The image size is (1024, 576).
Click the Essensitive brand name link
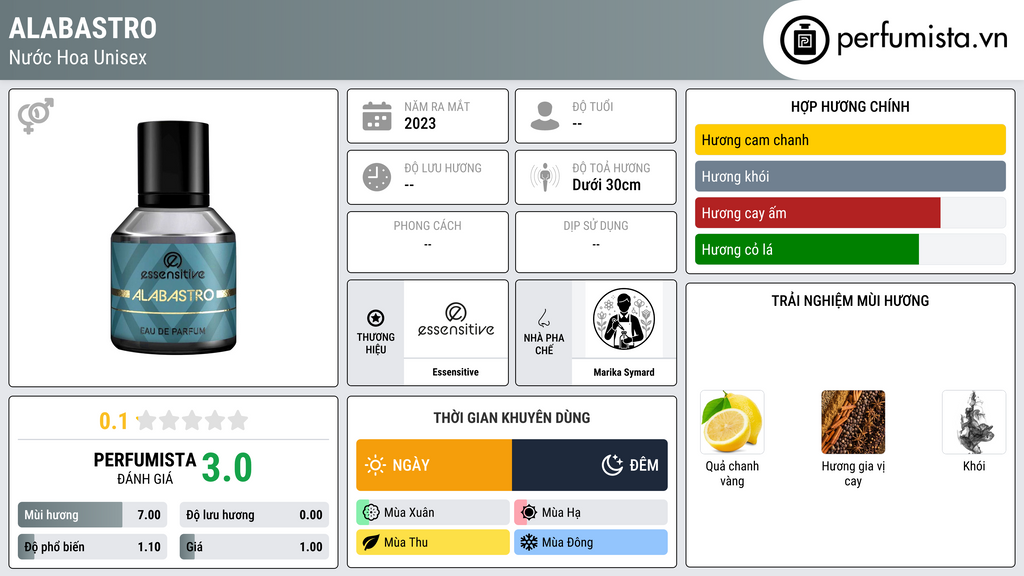pos(455,372)
